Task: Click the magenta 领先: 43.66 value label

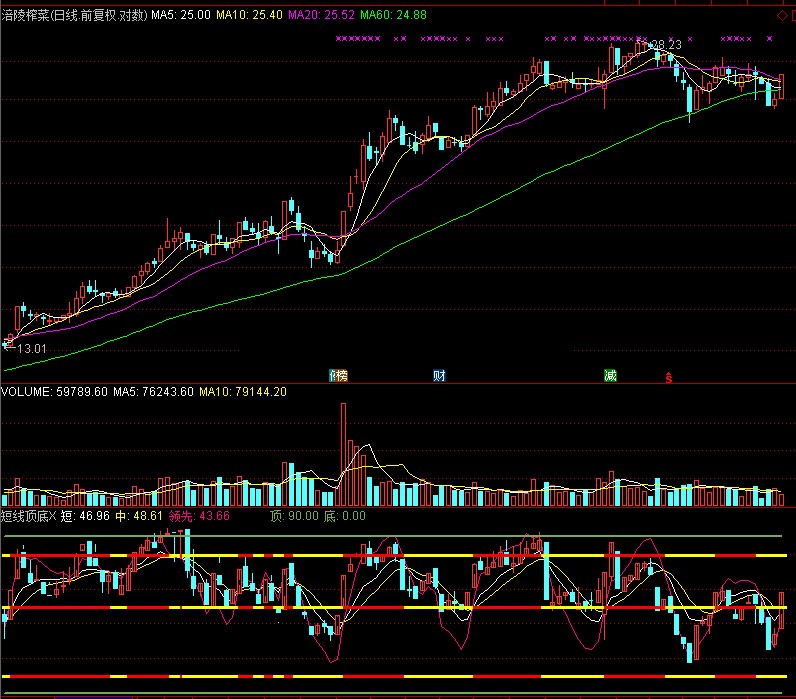Action: (199, 516)
